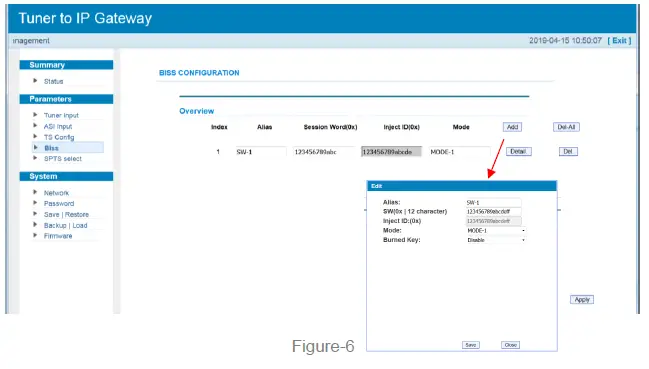Screen dimensions: 649x369
Task: Delete the SW-1 row with Del
Action: click(x=568, y=152)
